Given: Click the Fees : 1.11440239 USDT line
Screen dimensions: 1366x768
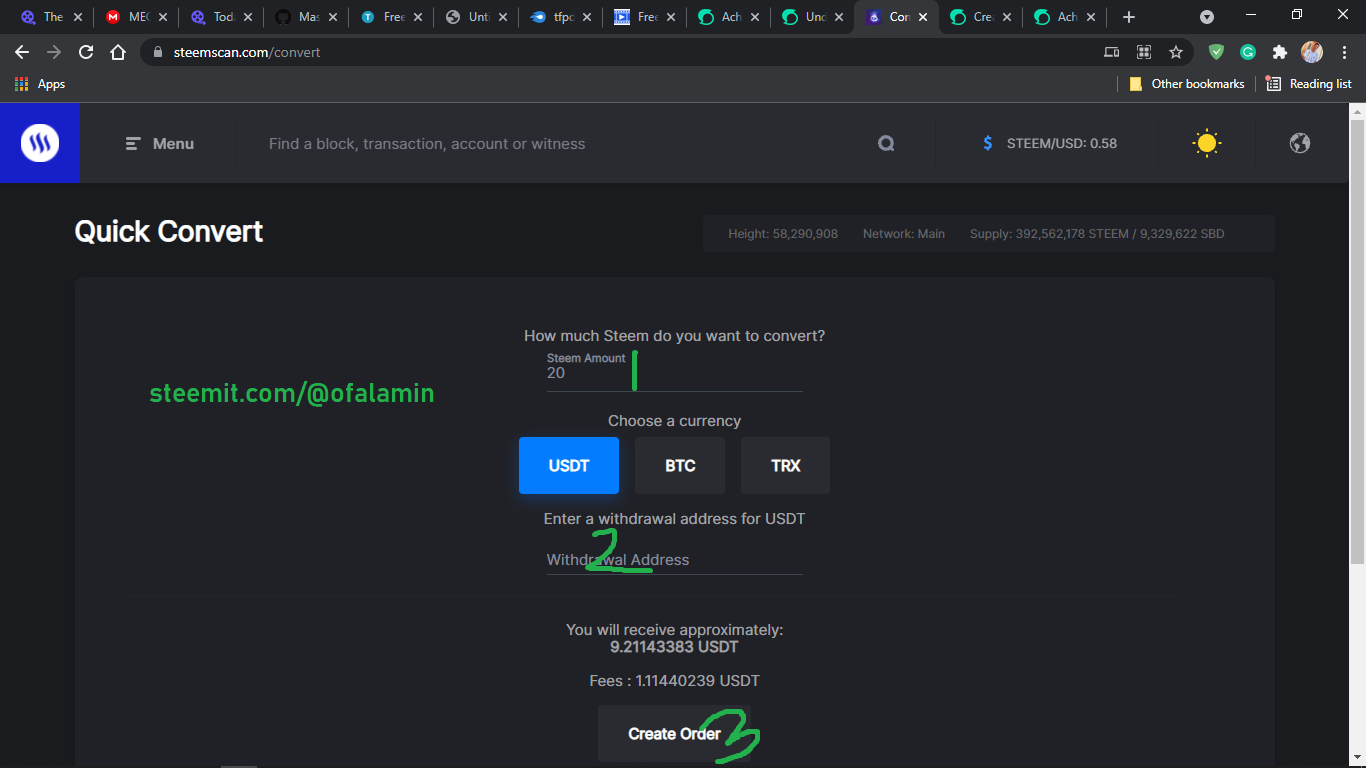Looking at the screenshot, I should coord(674,681).
